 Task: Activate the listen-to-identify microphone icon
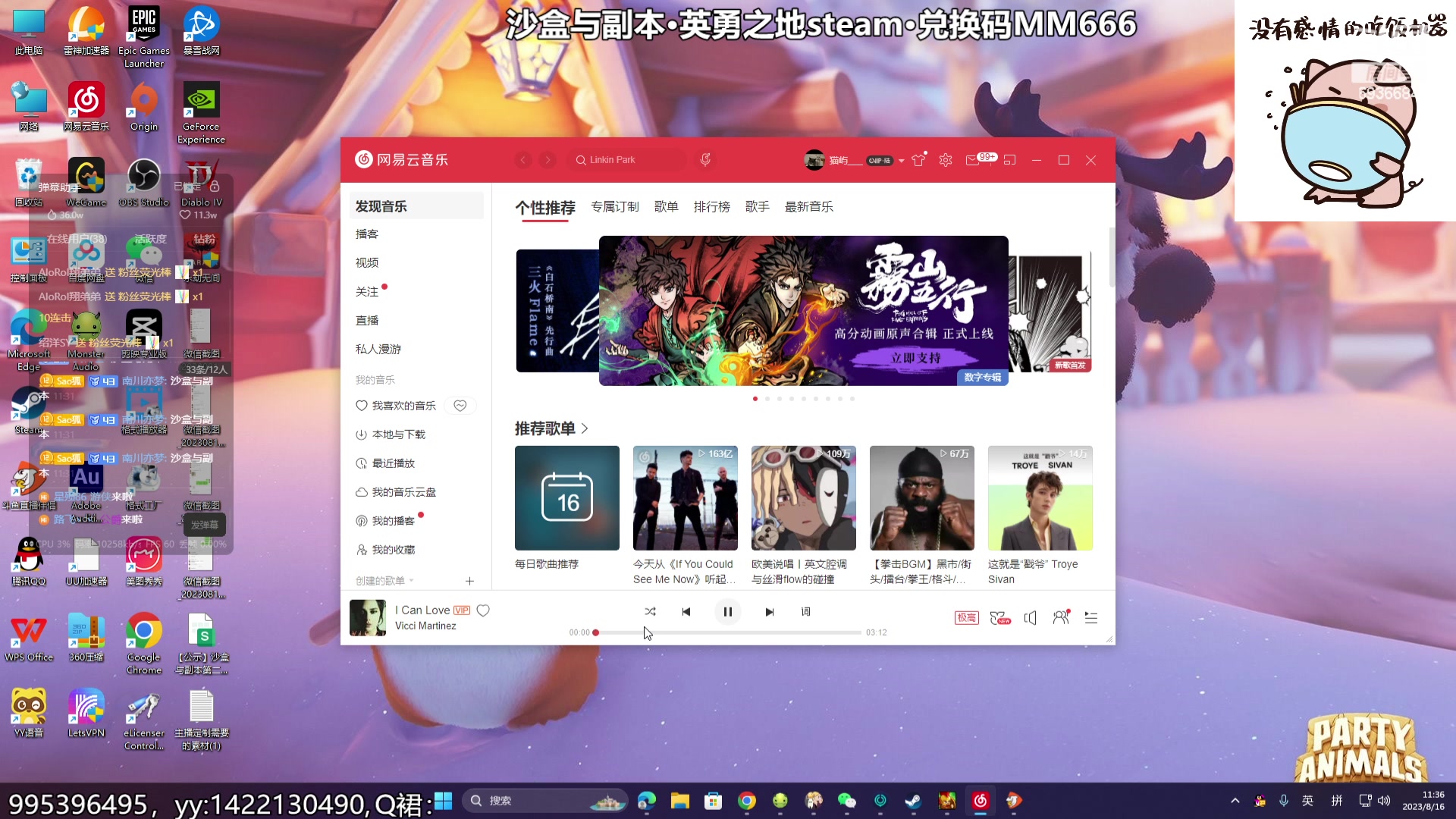click(705, 160)
